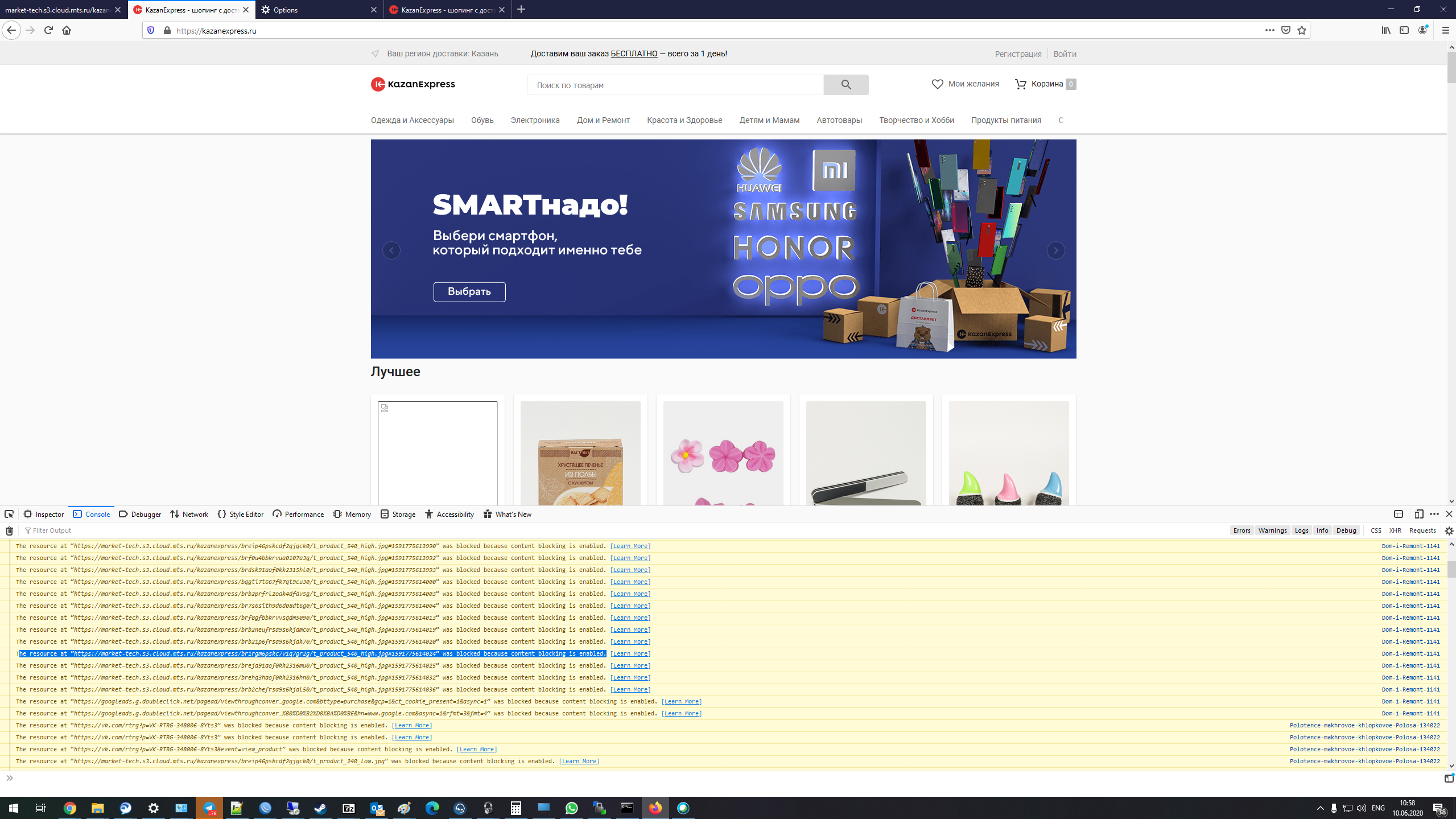Toggle Errors filter in console
Viewport: 1456px width, 819px height.
(1241, 530)
